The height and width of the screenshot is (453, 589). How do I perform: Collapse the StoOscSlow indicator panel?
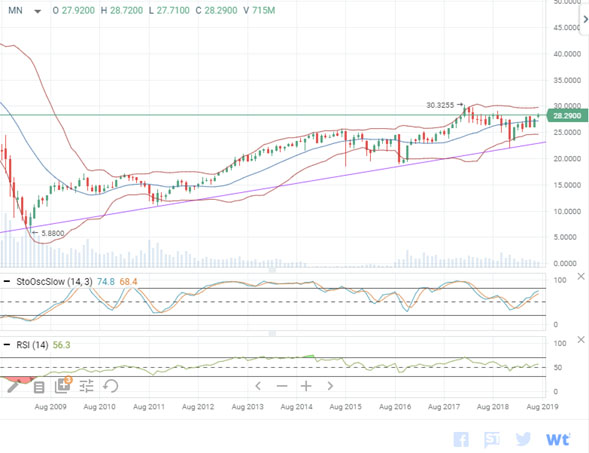click(6, 281)
